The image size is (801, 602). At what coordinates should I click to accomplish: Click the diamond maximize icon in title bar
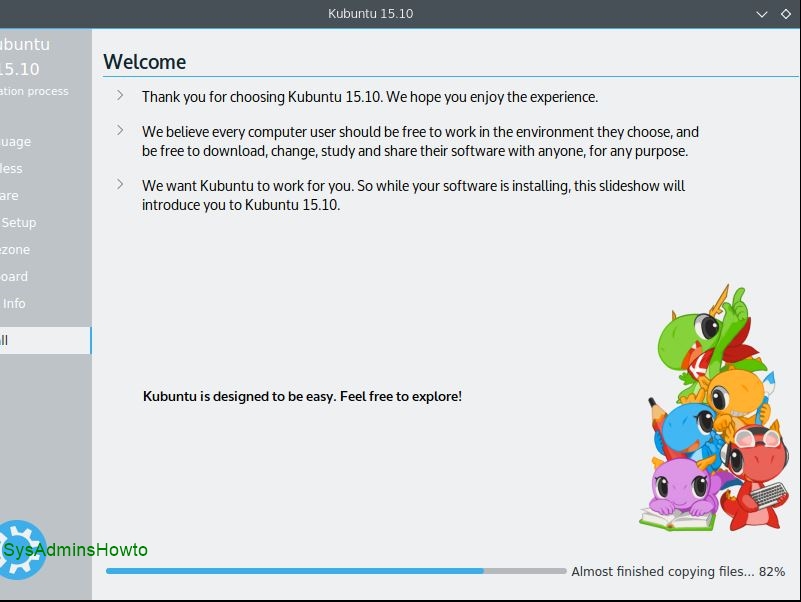(788, 14)
